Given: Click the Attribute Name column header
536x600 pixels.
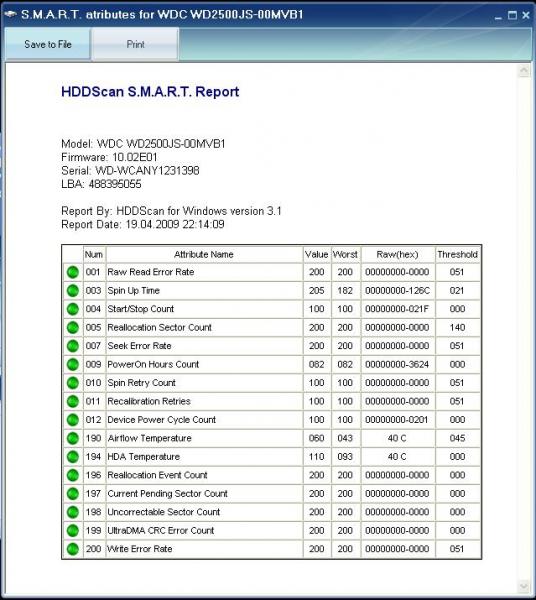Looking at the screenshot, I should (204, 254).
